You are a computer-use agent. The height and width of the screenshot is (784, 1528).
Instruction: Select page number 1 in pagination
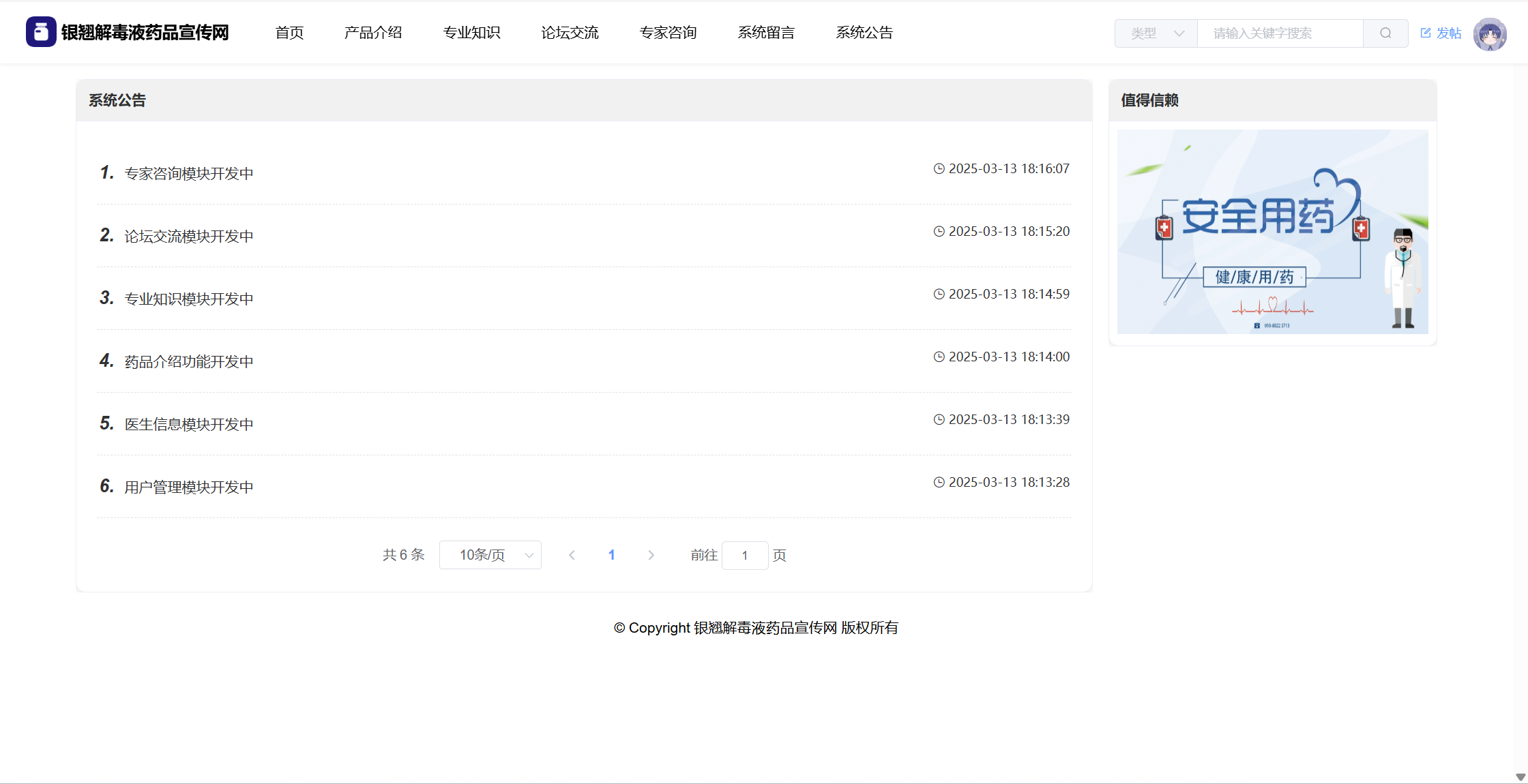[611, 555]
